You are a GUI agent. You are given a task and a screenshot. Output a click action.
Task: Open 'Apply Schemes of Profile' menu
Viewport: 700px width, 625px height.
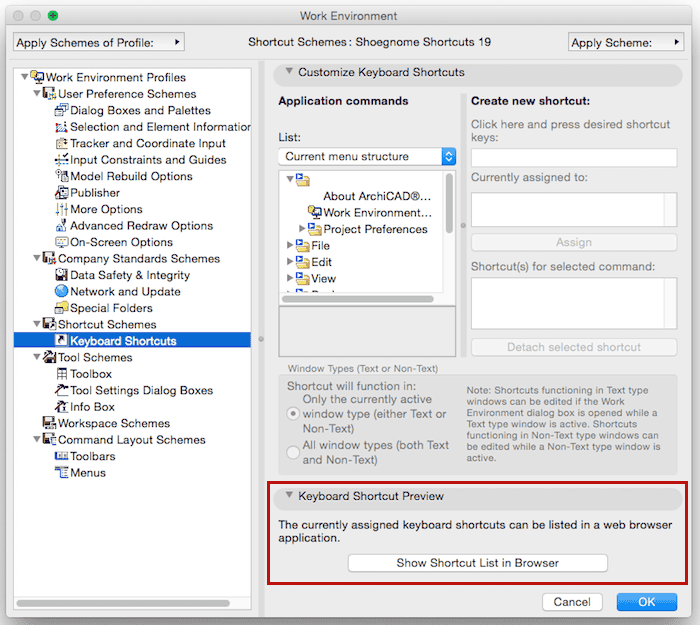coord(99,42)
